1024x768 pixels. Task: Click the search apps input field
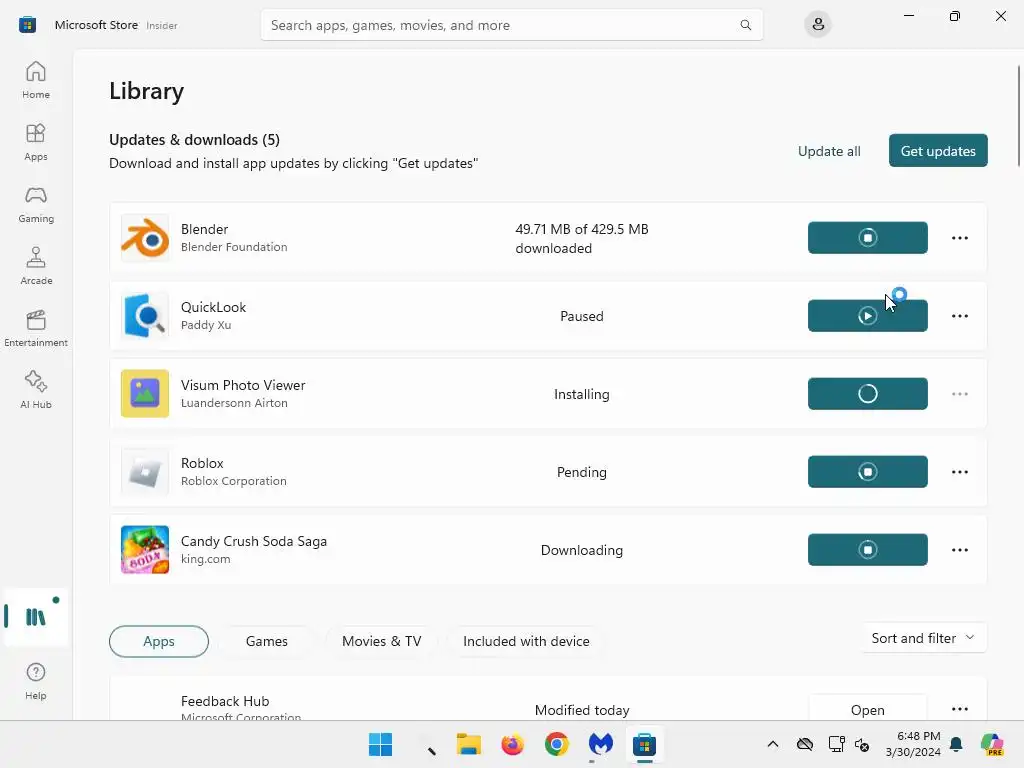tap(511, 25)
